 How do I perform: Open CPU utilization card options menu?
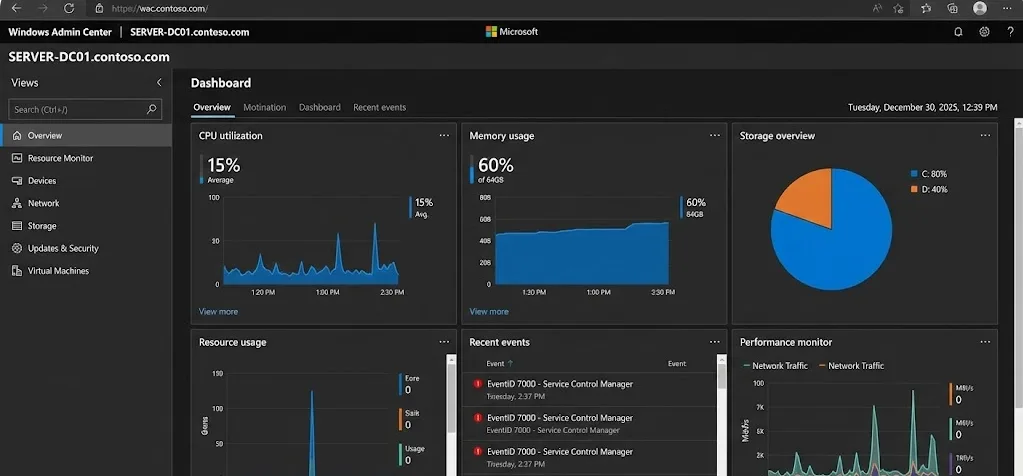(444, 136)
